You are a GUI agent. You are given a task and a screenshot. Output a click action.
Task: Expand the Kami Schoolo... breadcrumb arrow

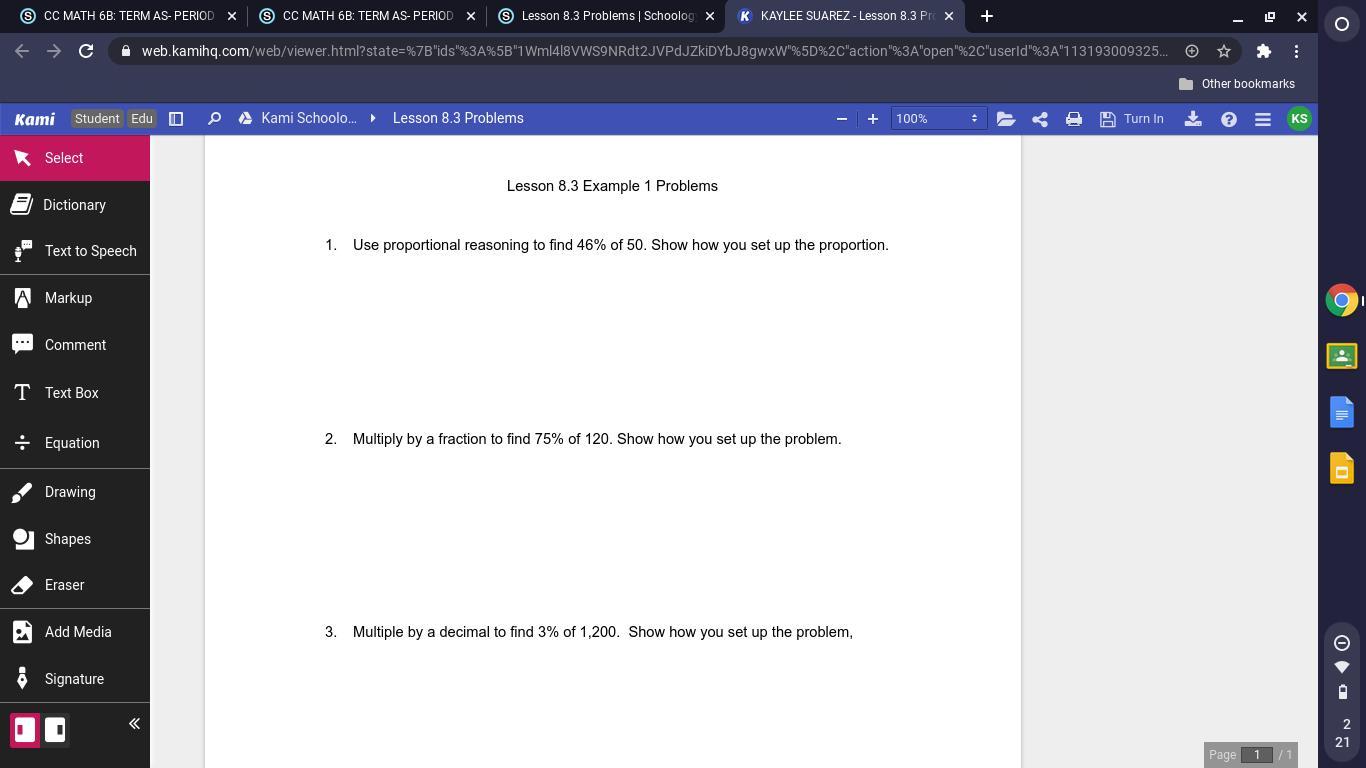click(x=373, y=119)
